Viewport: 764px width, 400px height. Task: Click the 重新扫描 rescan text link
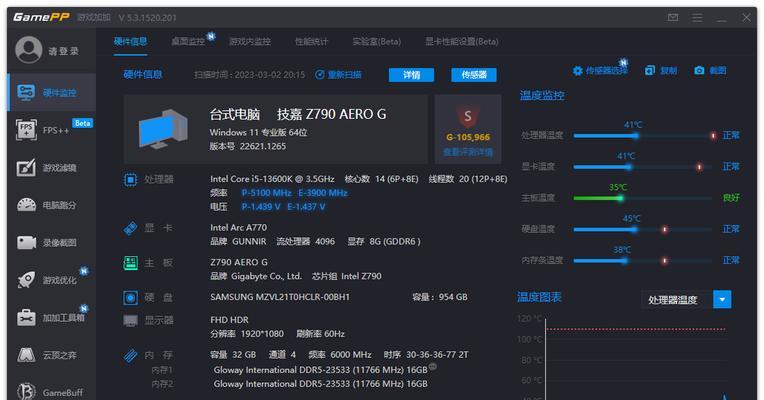(344, 75)
